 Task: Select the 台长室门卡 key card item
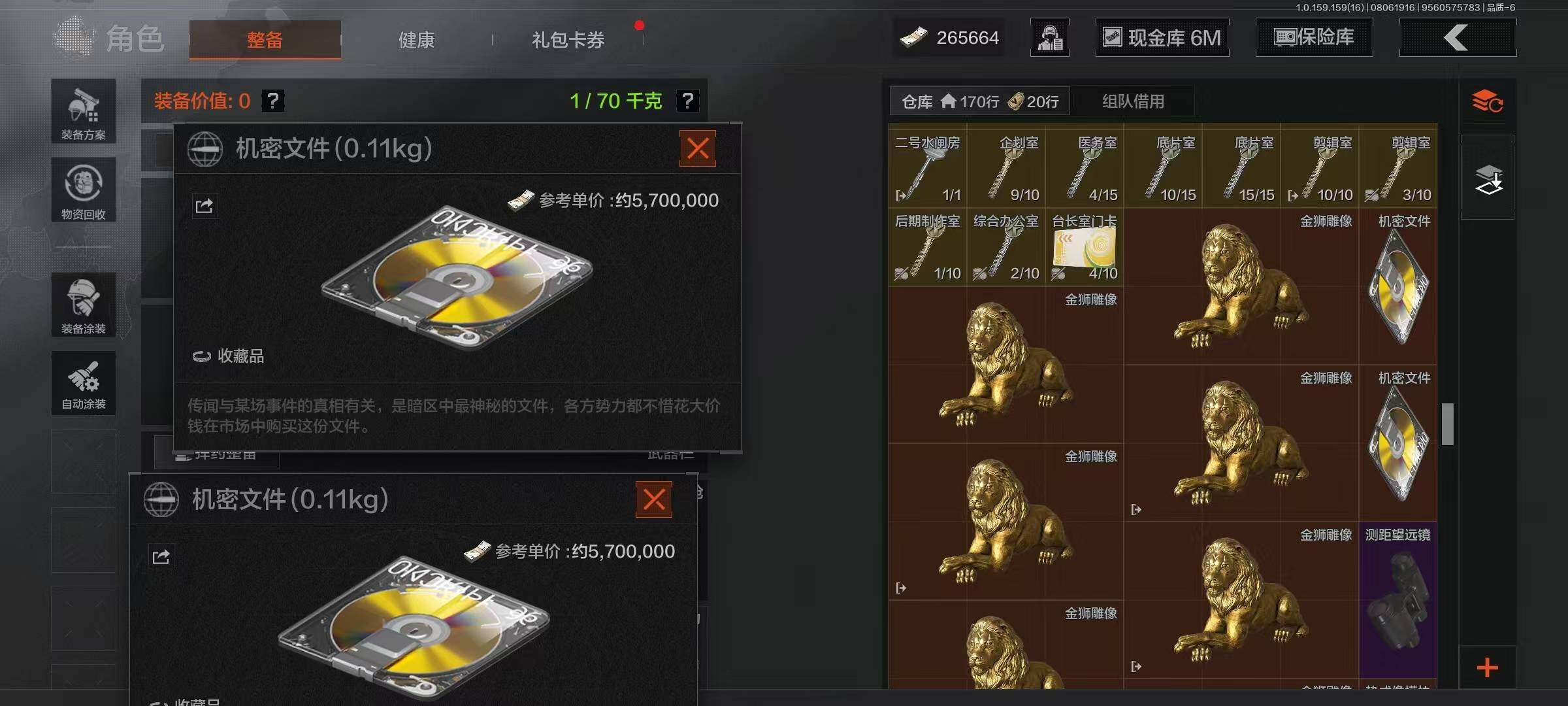1085,247
